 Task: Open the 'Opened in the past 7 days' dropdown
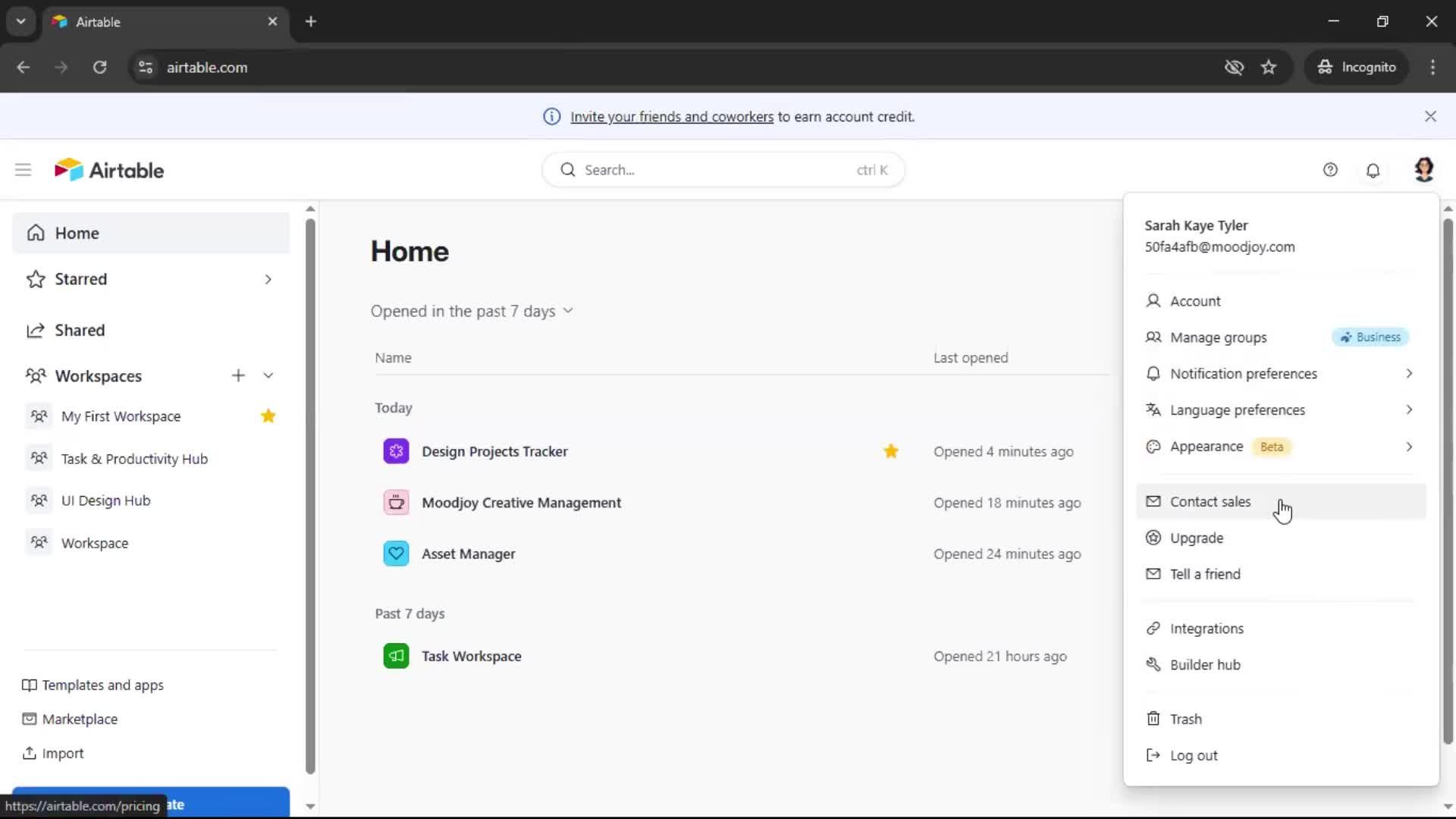472,312
